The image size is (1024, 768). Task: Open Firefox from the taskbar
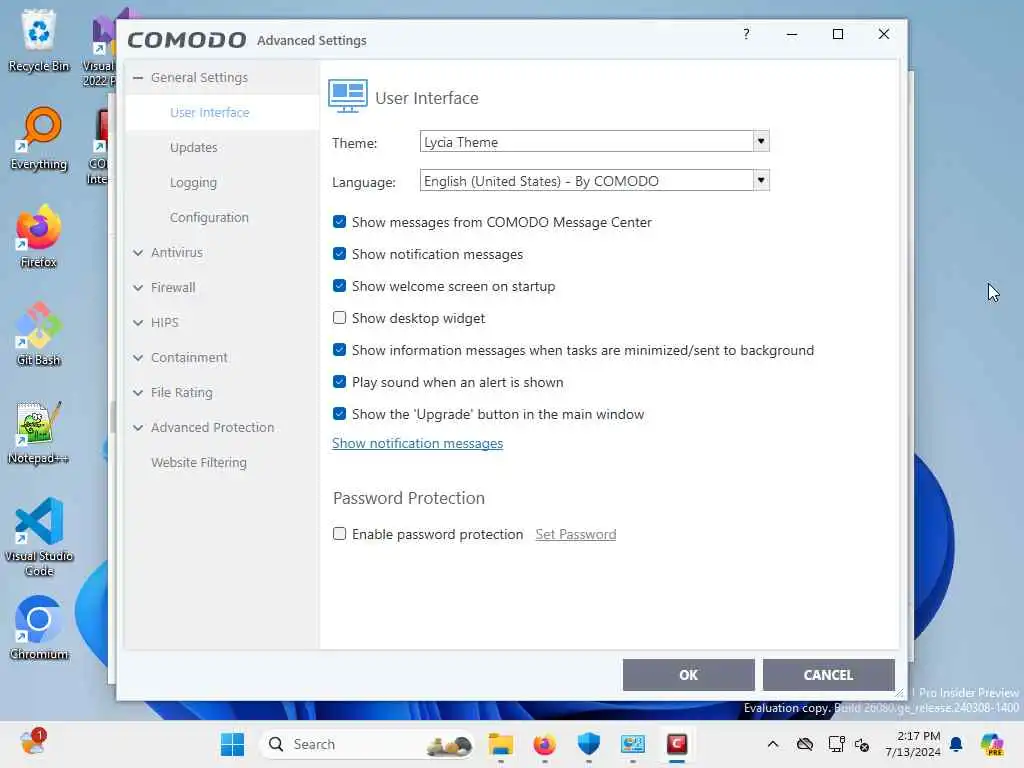[545, 744]
